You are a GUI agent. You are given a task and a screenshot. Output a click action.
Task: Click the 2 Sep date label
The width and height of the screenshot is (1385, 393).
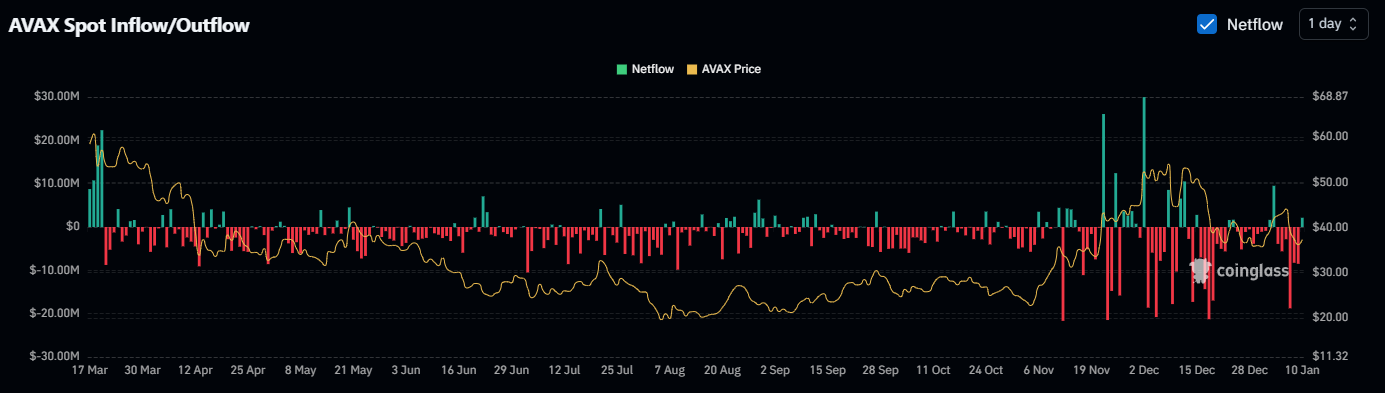(774, 370)
